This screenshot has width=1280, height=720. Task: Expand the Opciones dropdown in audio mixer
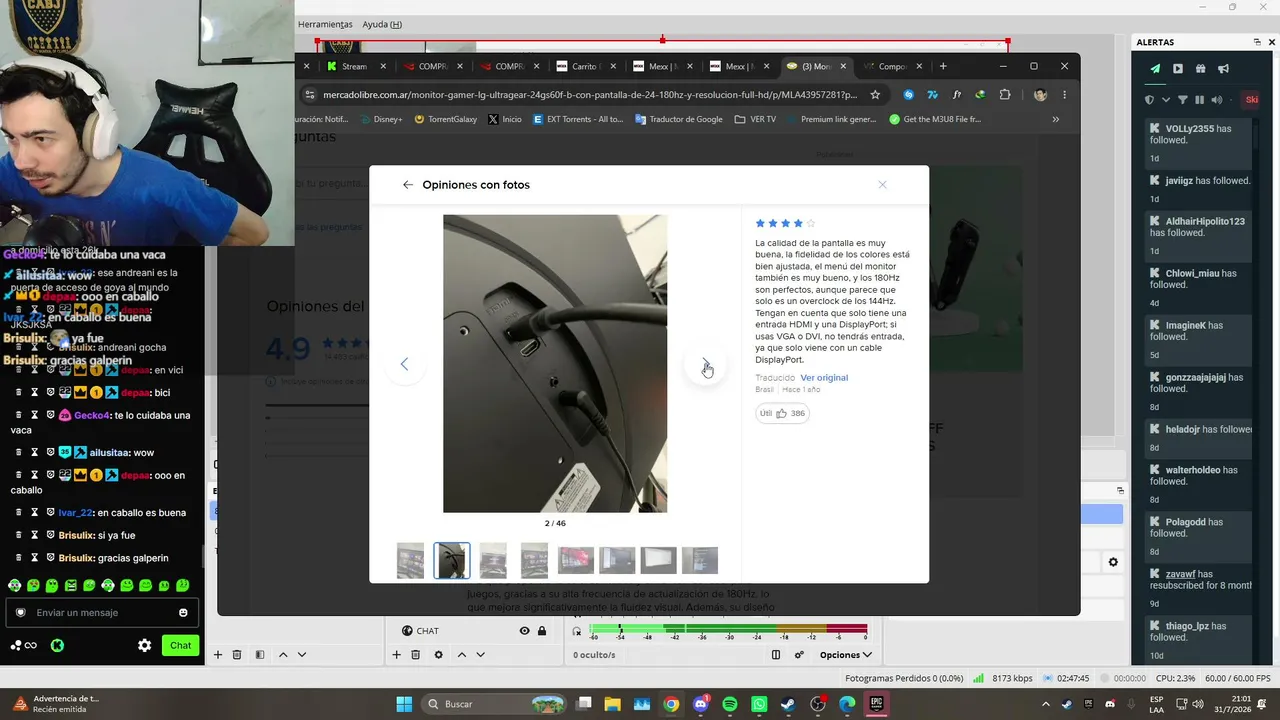click(845, 655)
